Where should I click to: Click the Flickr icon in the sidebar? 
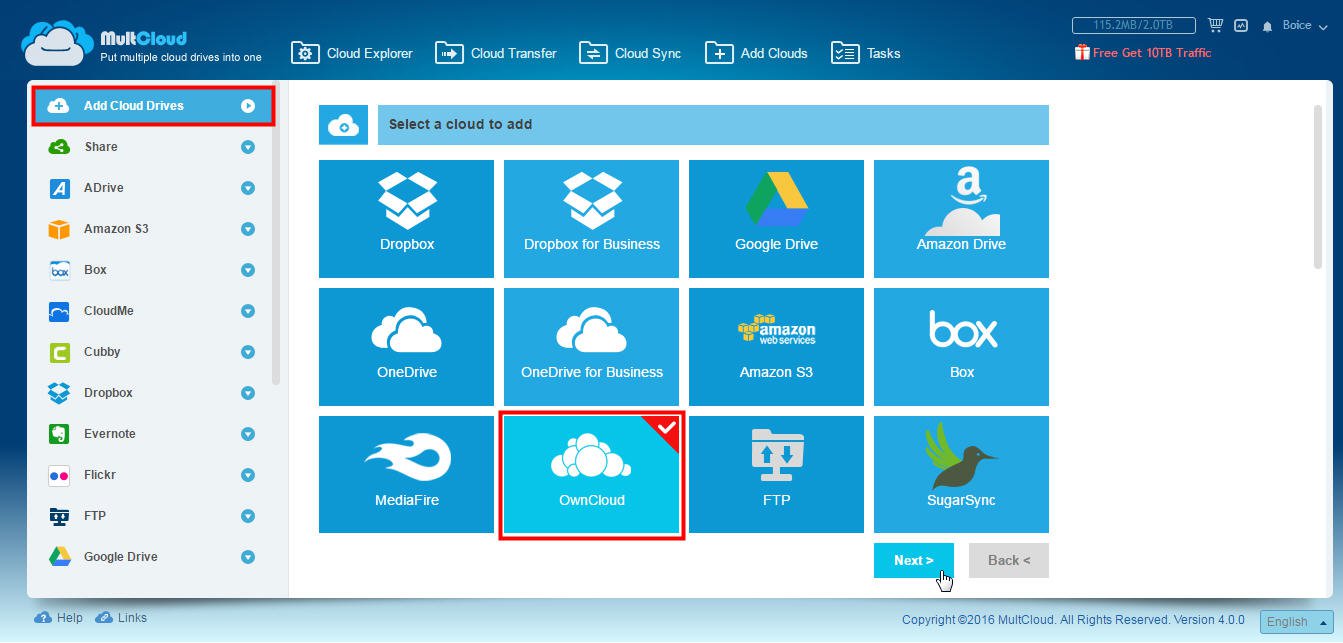(x=59, y=475)
